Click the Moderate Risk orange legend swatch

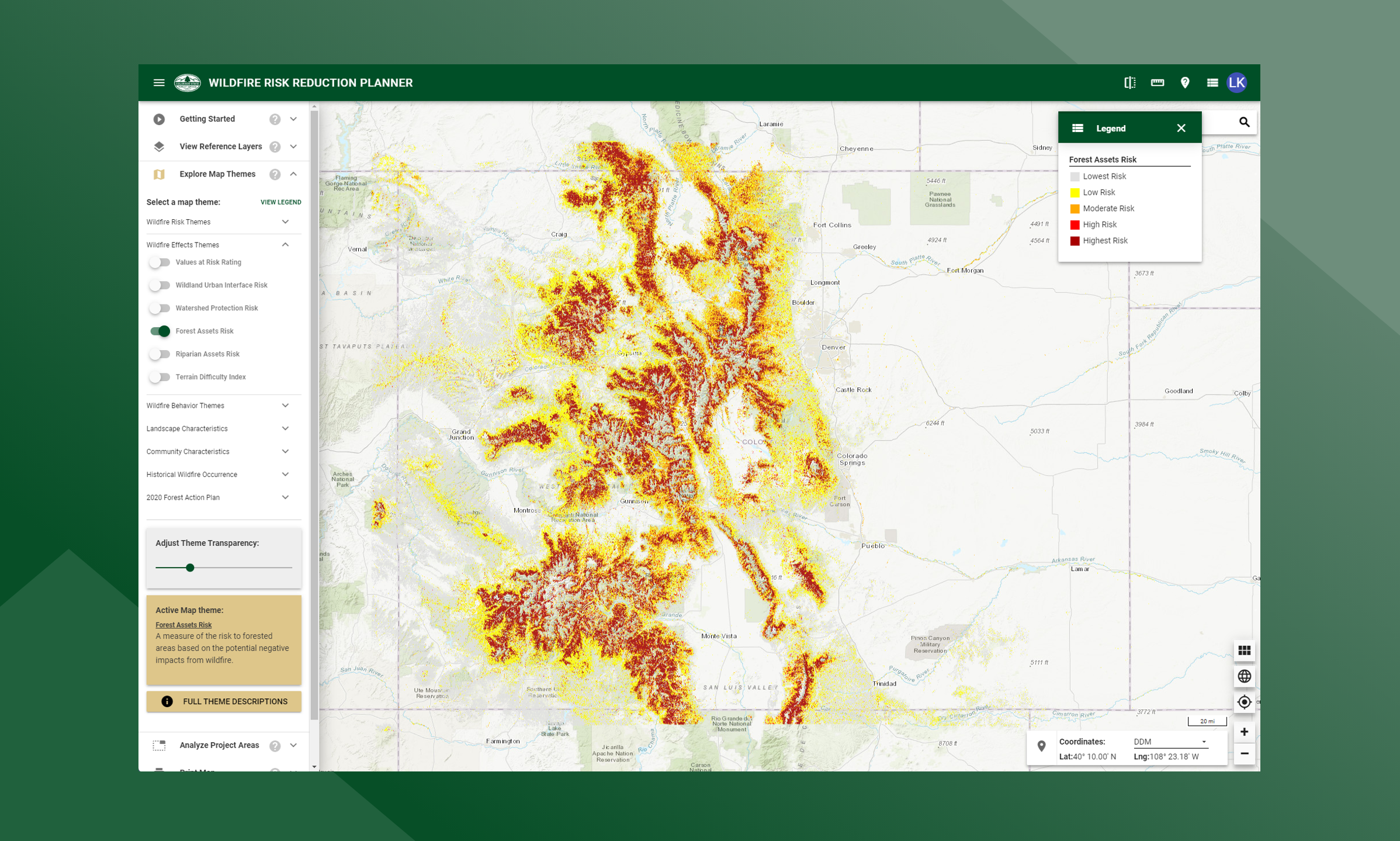1075,209
